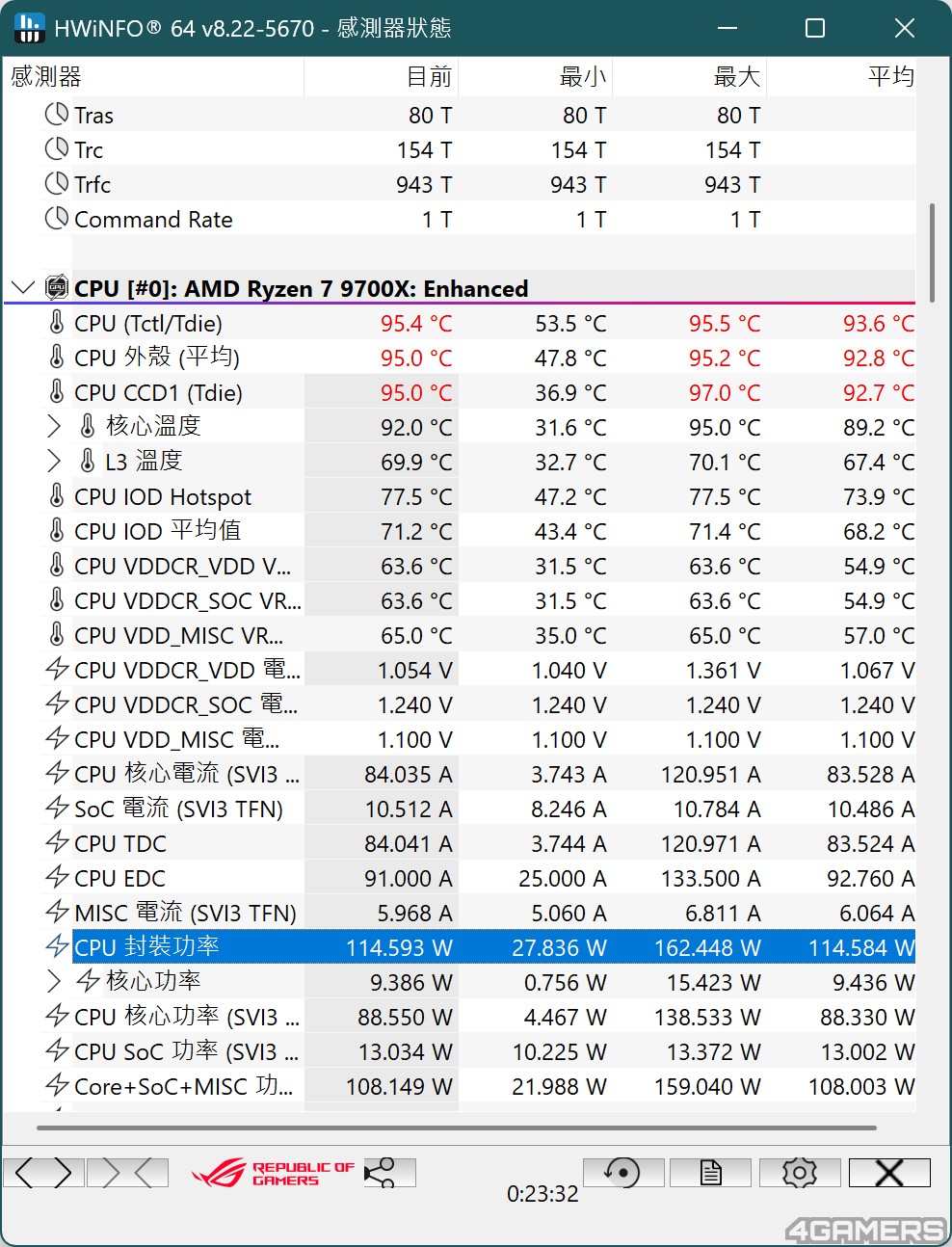Screen dimensions: 952x1247
Task: Click the vertical scrollbar thumb
Action: (932, 252)
